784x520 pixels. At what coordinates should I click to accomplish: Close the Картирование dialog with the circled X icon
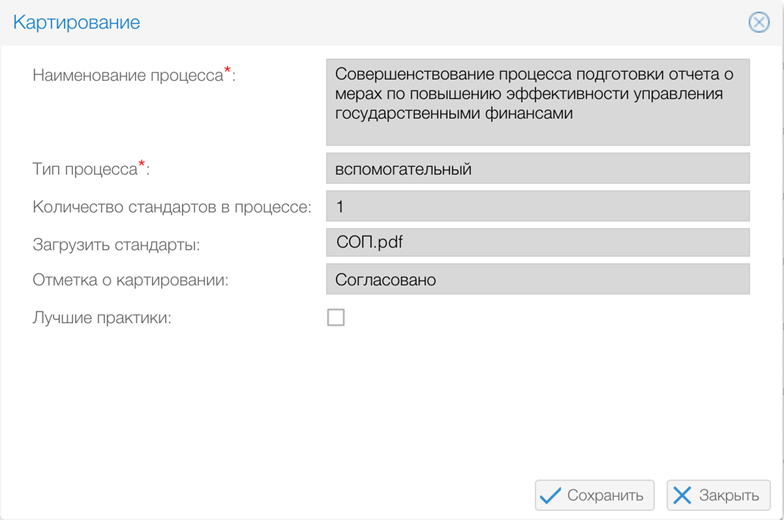[x=759, y=22]
